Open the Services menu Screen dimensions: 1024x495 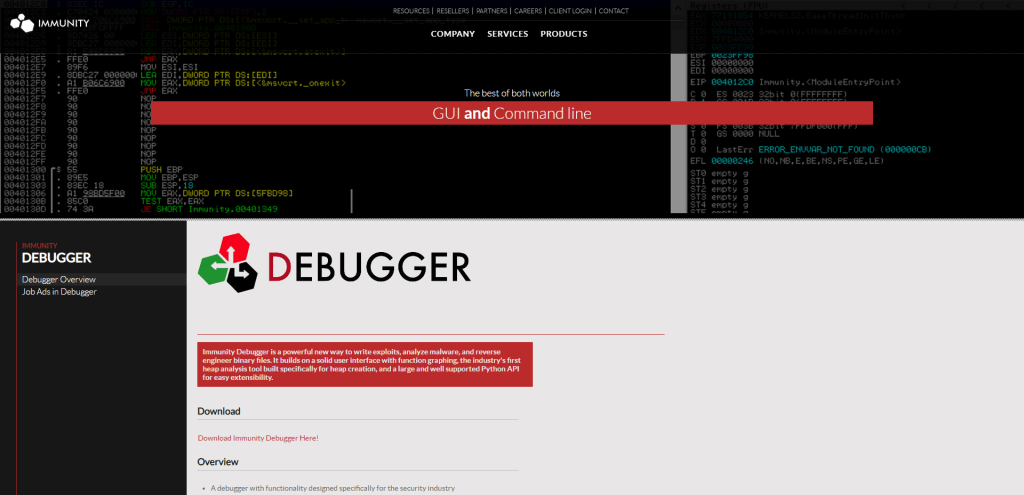(x=507, y=34)
